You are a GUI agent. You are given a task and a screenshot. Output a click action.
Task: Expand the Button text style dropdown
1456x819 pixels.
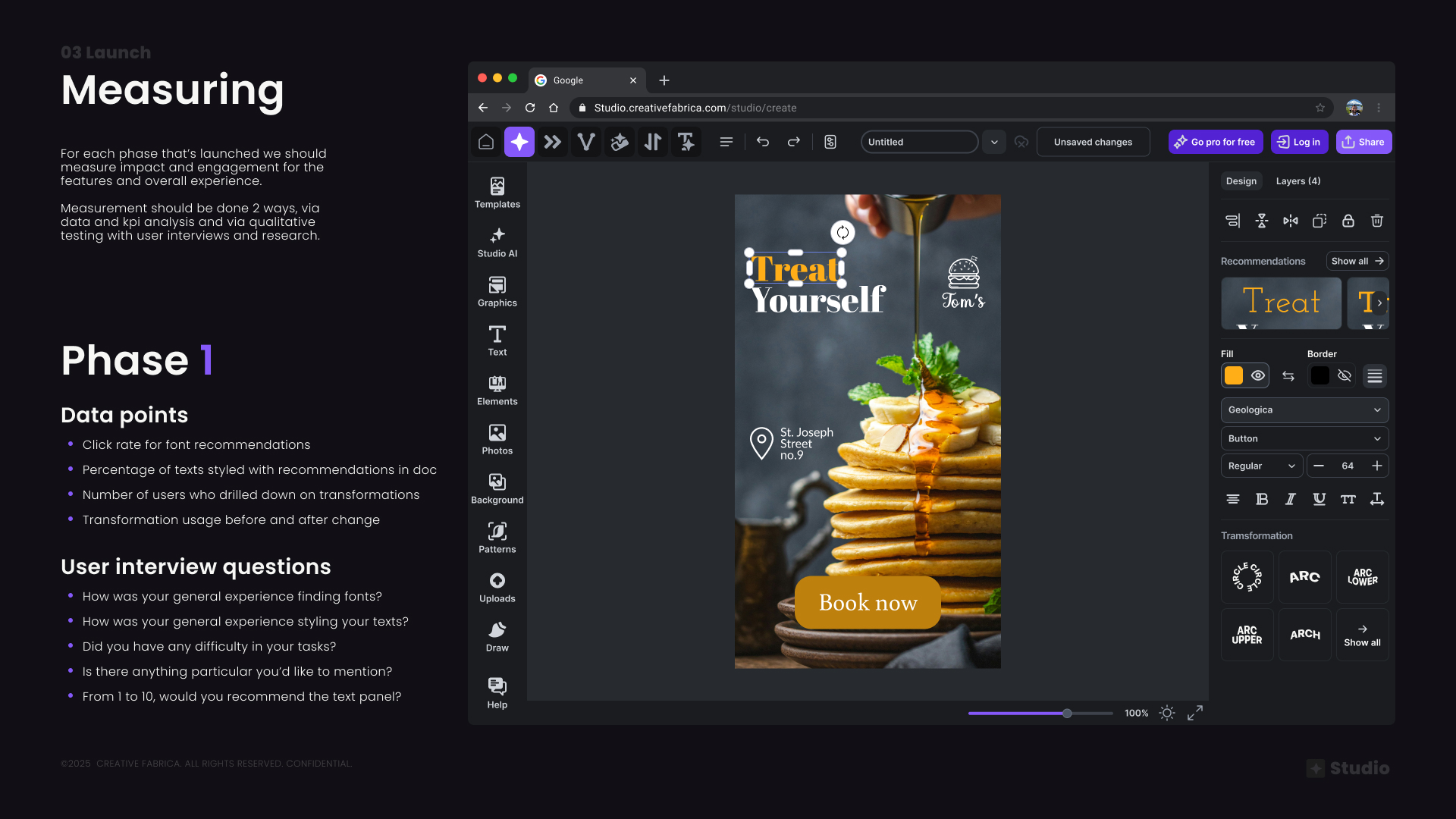pos(1304,438)
